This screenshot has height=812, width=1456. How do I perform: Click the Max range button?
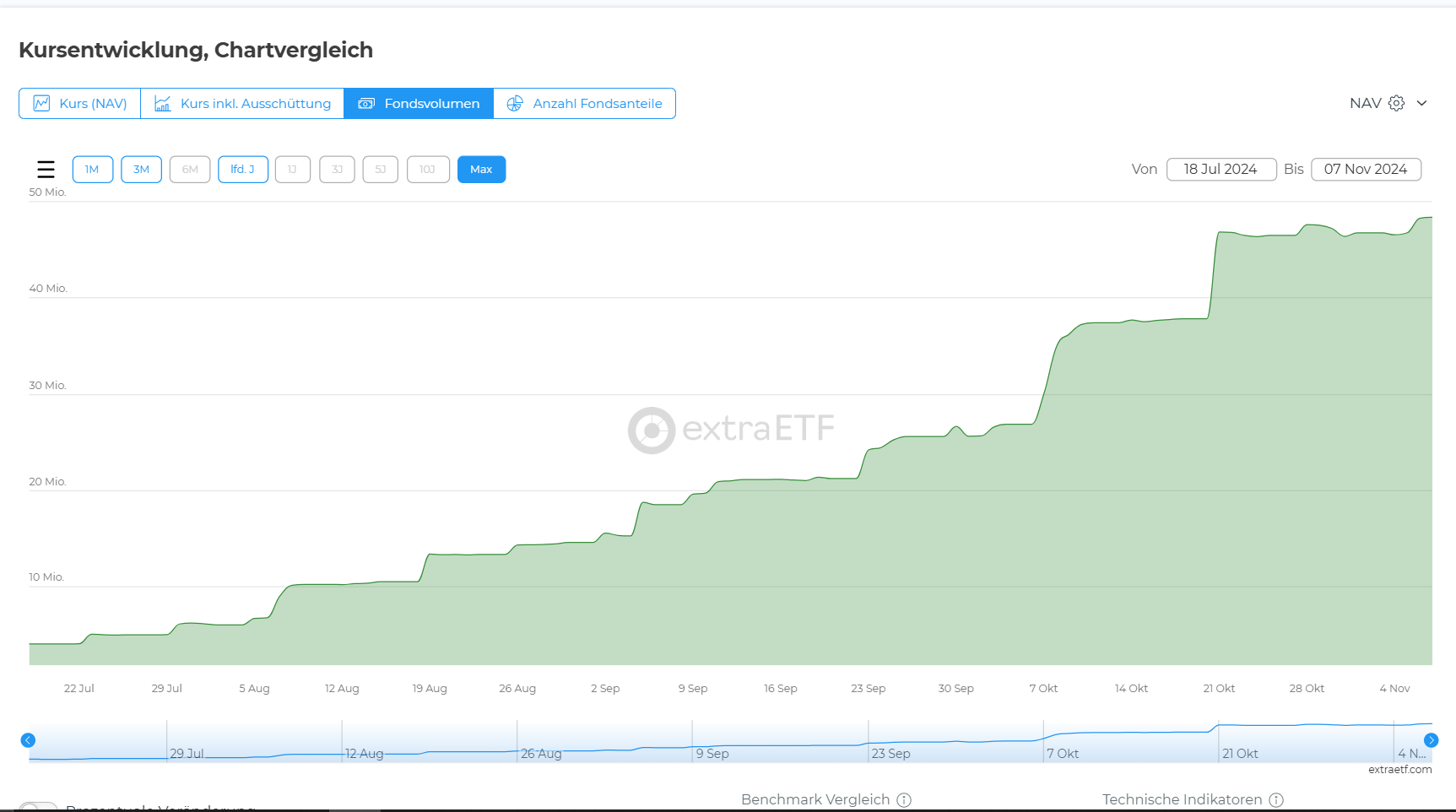pyautogui.click(x=481, y=170)
